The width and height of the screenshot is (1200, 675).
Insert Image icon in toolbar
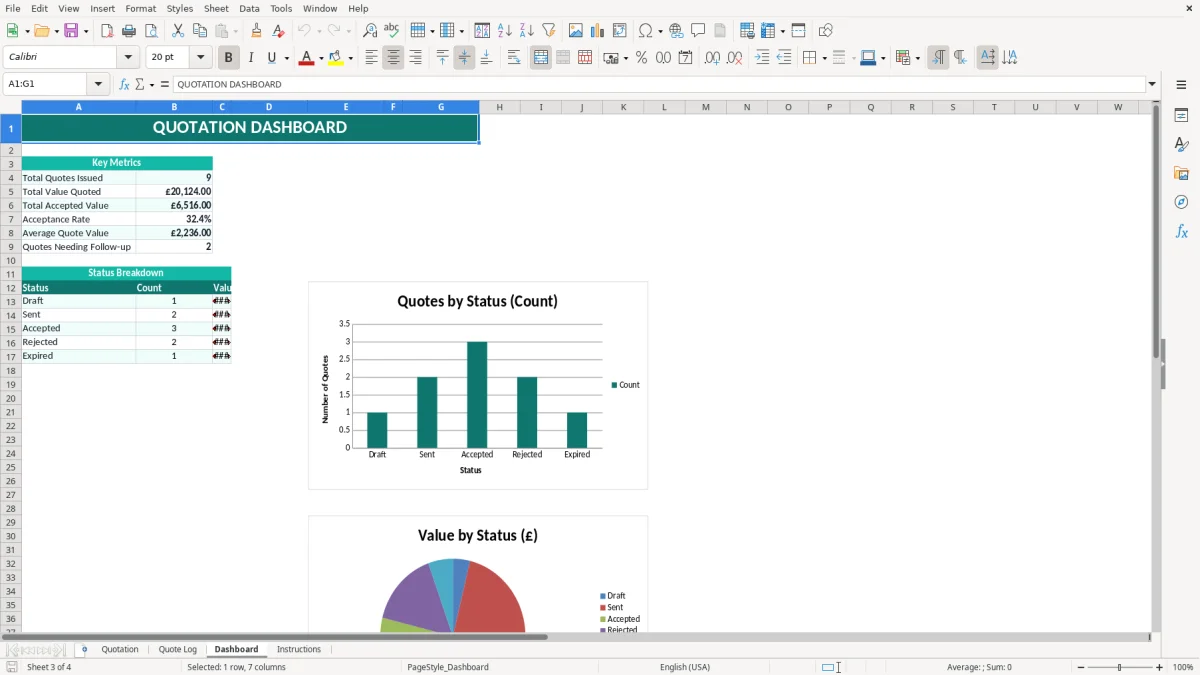576,31
